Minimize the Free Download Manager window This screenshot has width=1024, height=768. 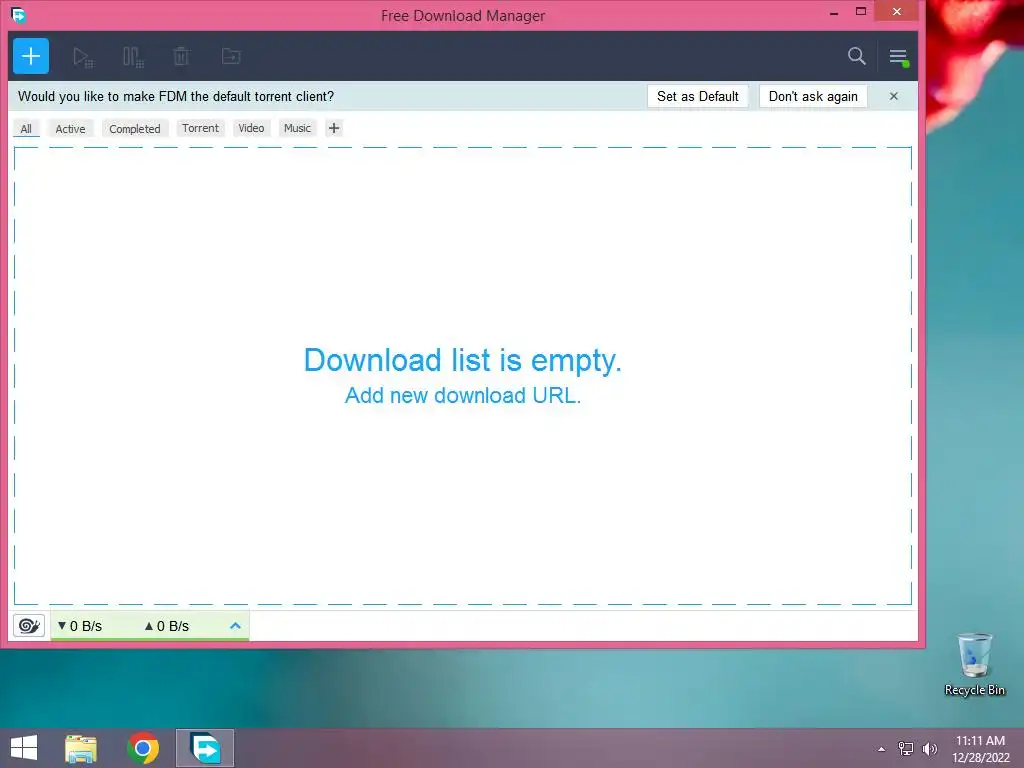834,13
